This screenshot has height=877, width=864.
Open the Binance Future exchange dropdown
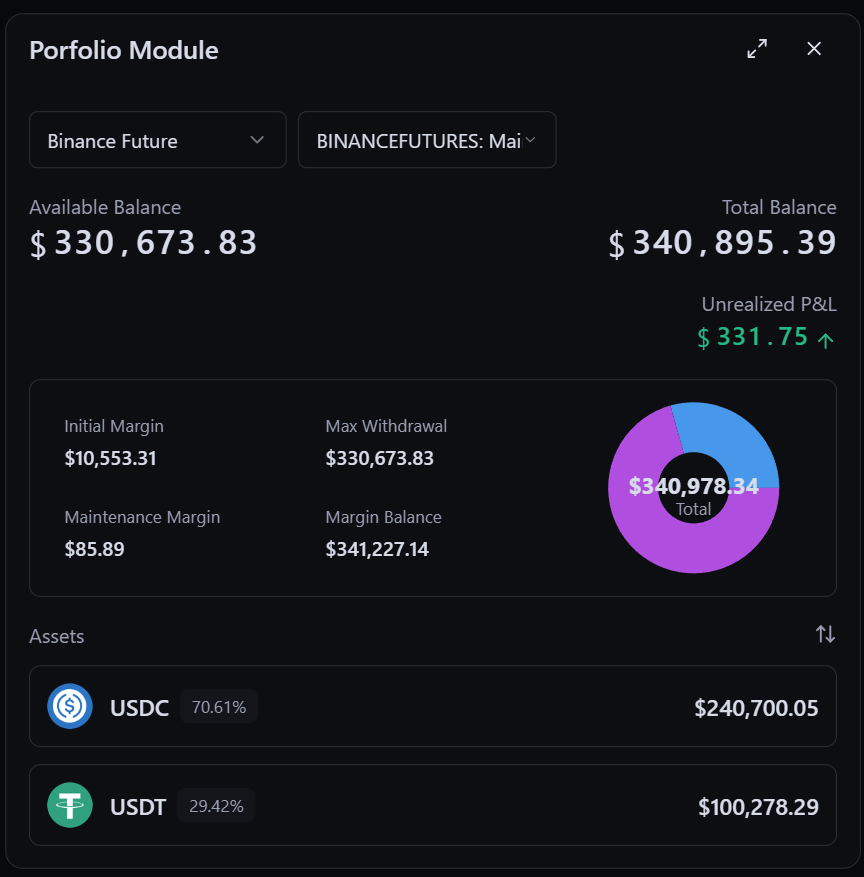point(157,140)
